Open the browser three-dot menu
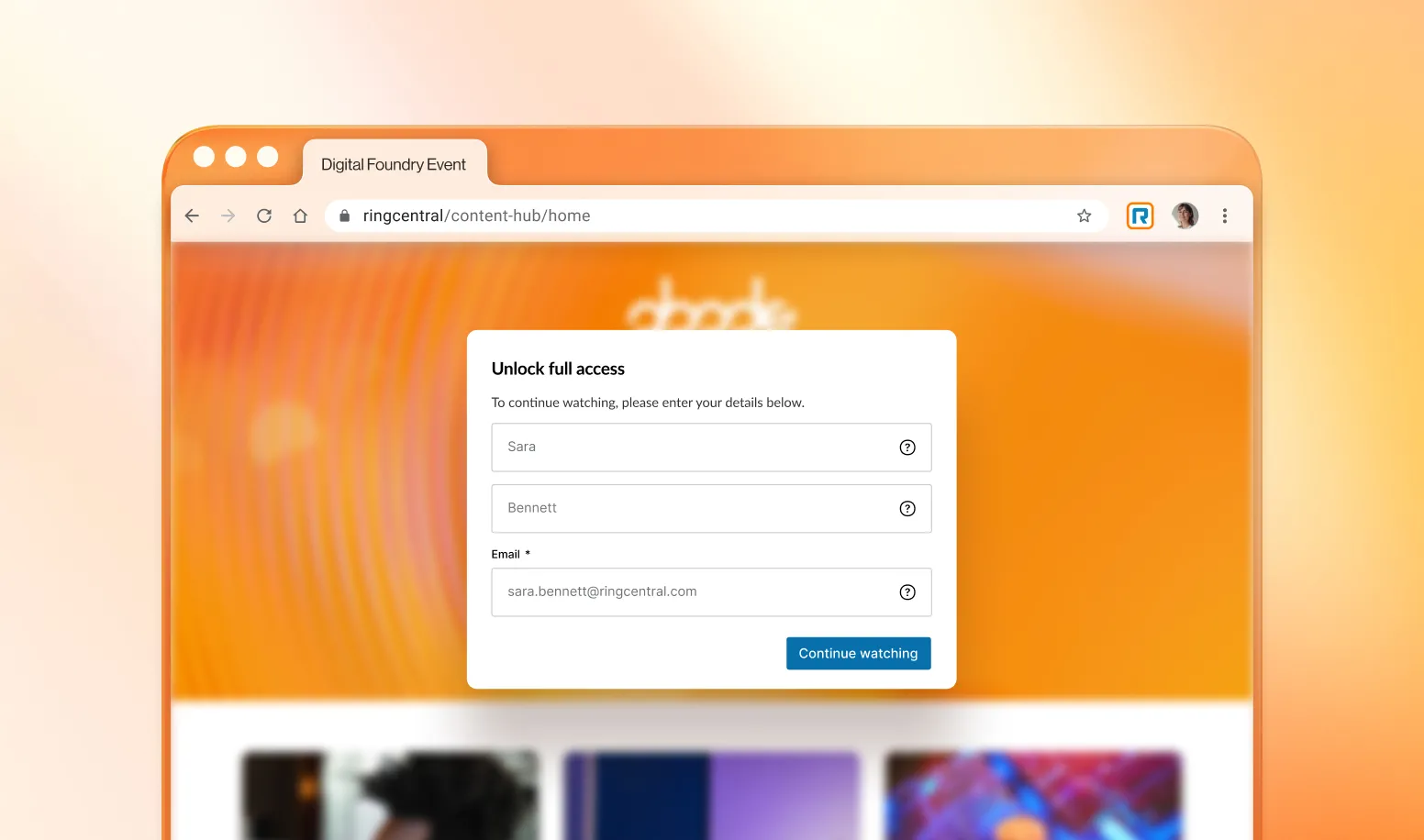The image size is (1424, 840). (1225, 216)
